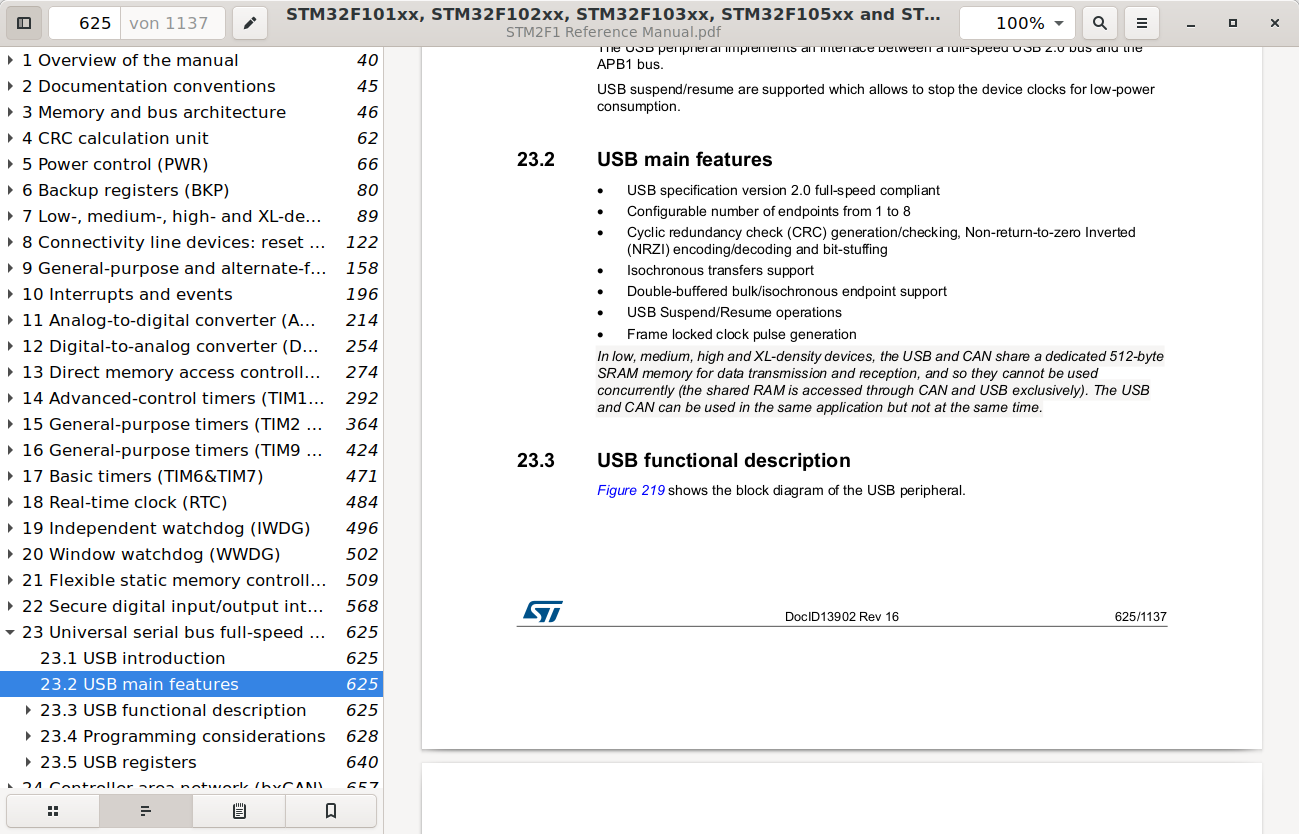Select 4 CRC calculation unit in outline
Image resolution: width=1299 pixels, height=834 pixels.
[191, 138]
